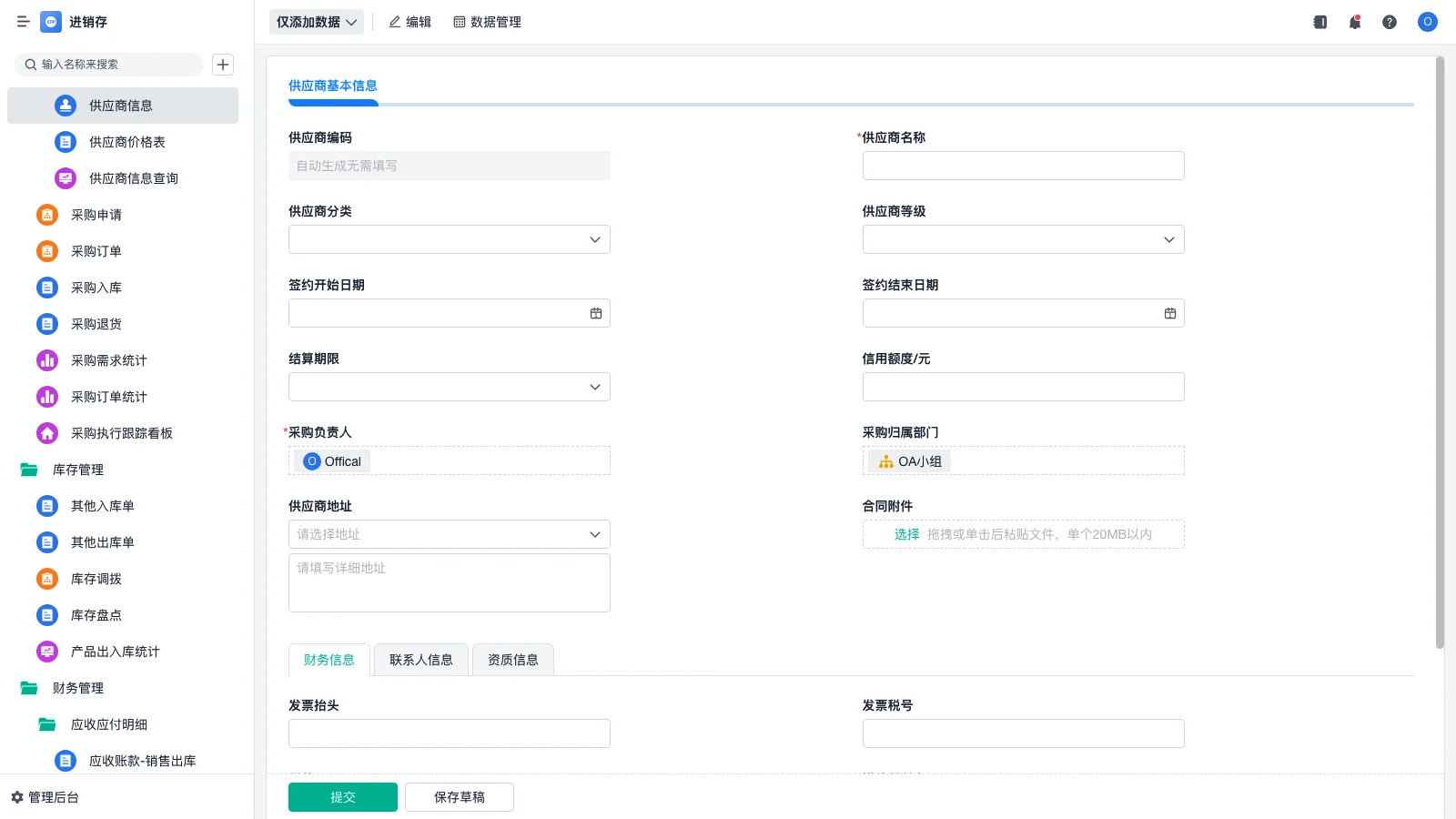Click the 发票抬头 input field
Viewport: 1456px width, 819px height.
450,733
